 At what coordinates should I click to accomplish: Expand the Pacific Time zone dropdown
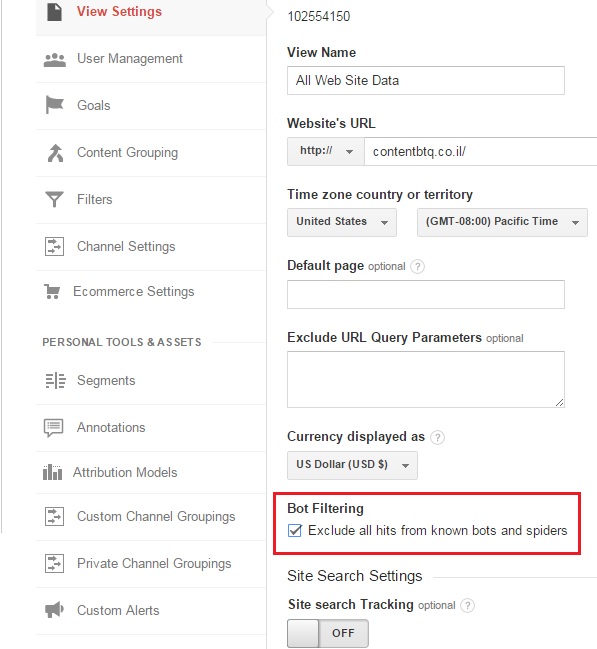pos(502,222)
